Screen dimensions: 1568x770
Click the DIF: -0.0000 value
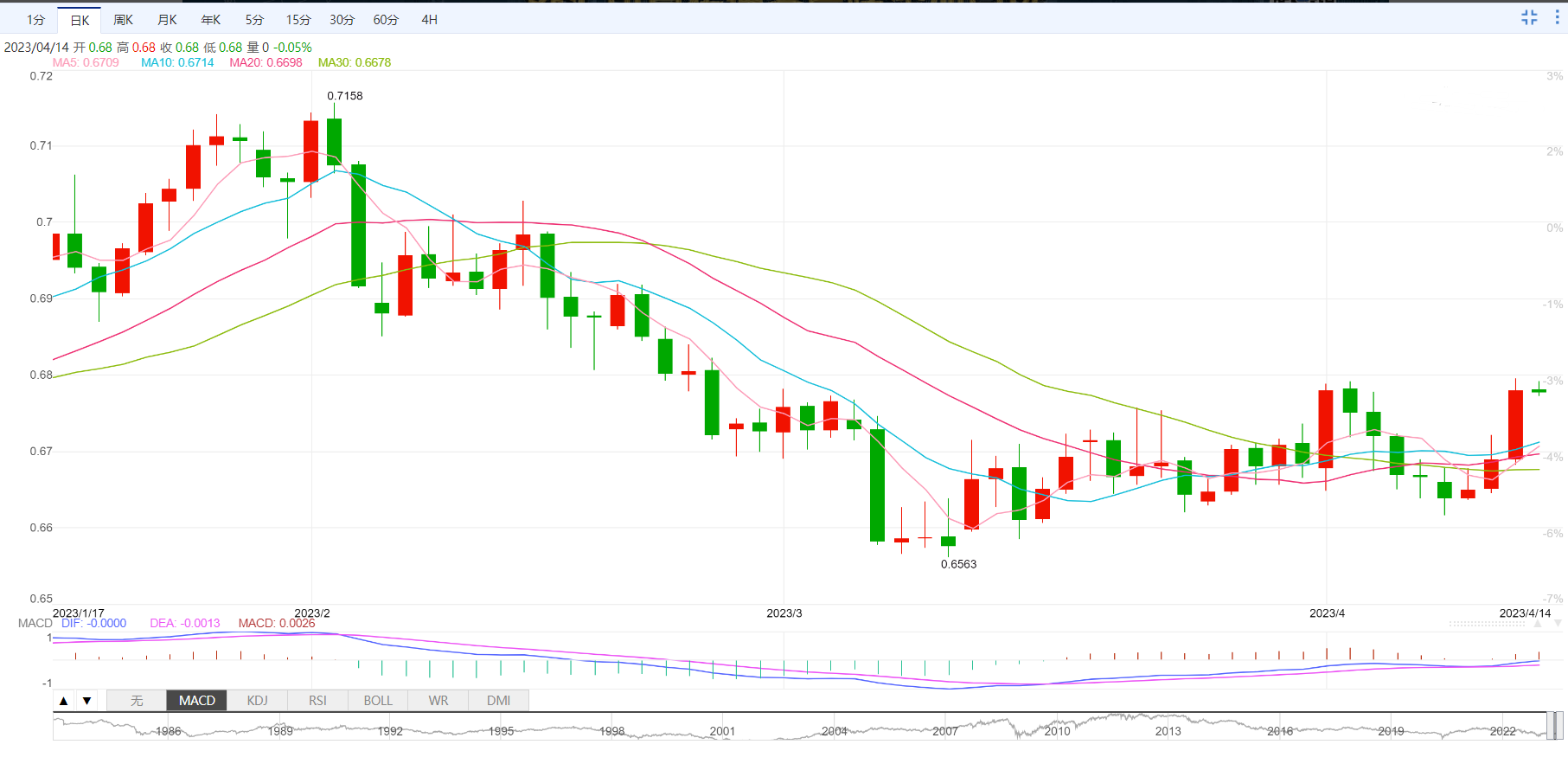point(93,623)
